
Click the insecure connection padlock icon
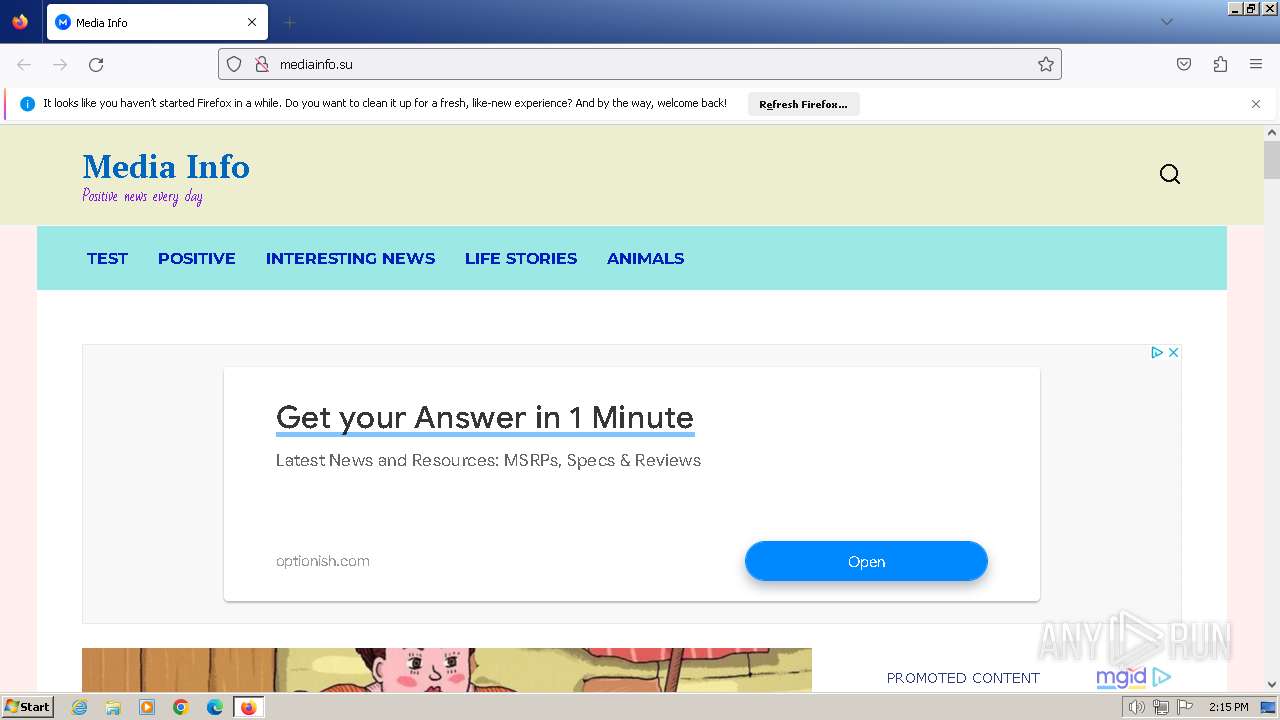[262, 64]
